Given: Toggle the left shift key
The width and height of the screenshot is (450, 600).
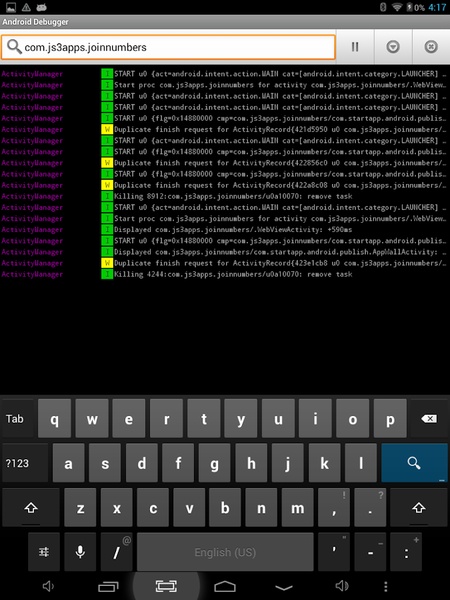Looking at the screenshot, I should click(31, 507).
